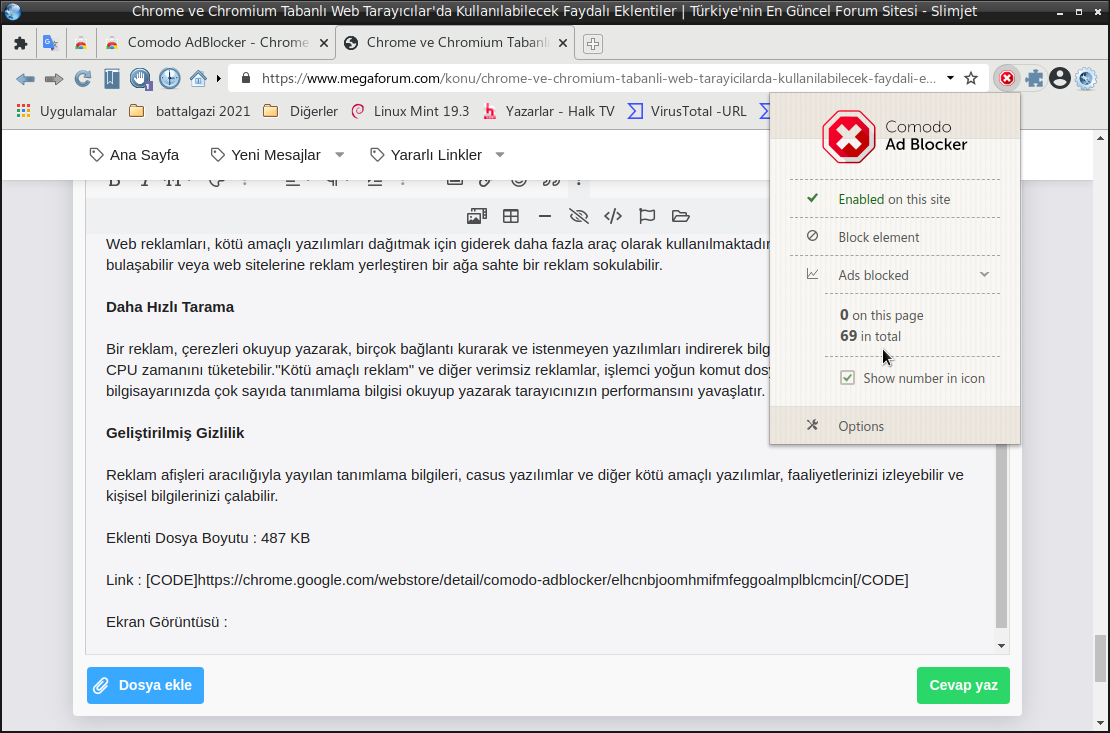Open the address bar history dropdown
The width and height of the screenshot is (1110, 733).
[950, 79]
